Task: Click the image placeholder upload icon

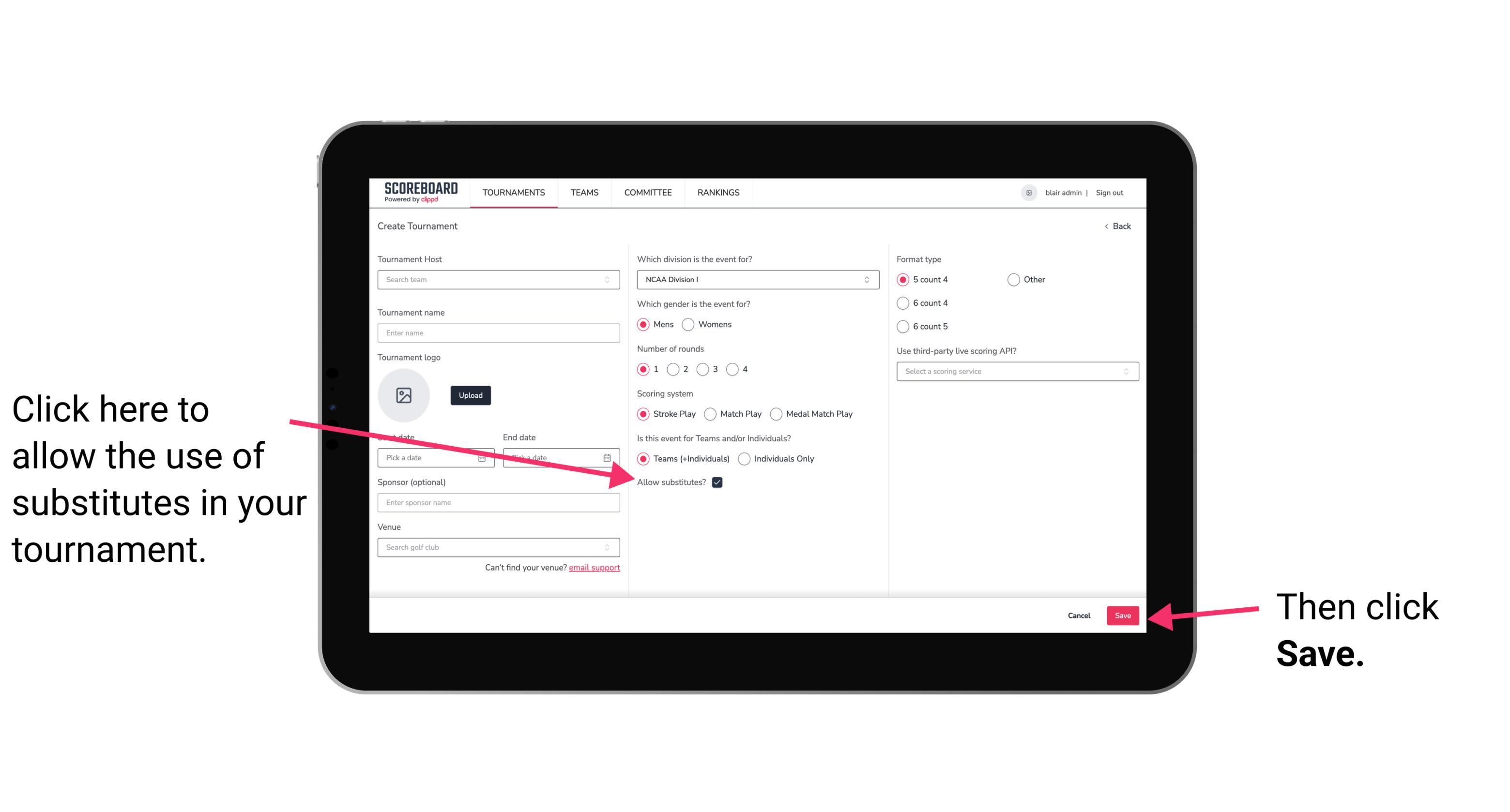Action: pos(404,395)
